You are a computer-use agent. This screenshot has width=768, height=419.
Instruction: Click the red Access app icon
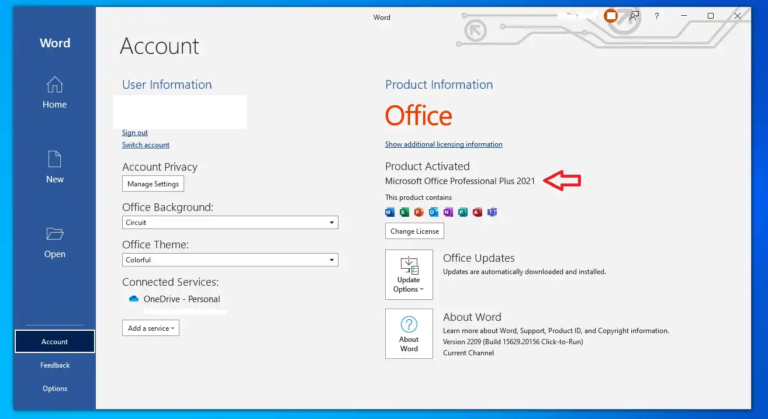(478, 212)
